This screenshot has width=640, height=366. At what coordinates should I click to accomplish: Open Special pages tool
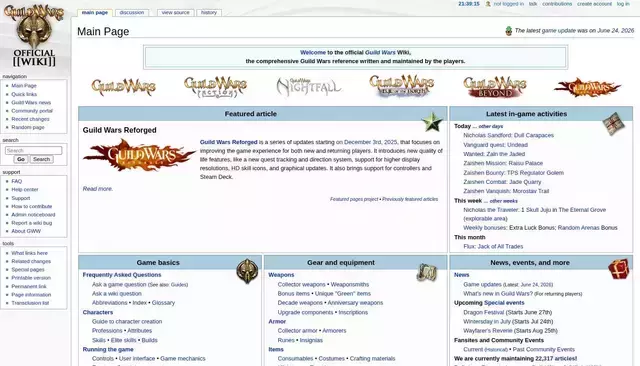tap(28, 270)
